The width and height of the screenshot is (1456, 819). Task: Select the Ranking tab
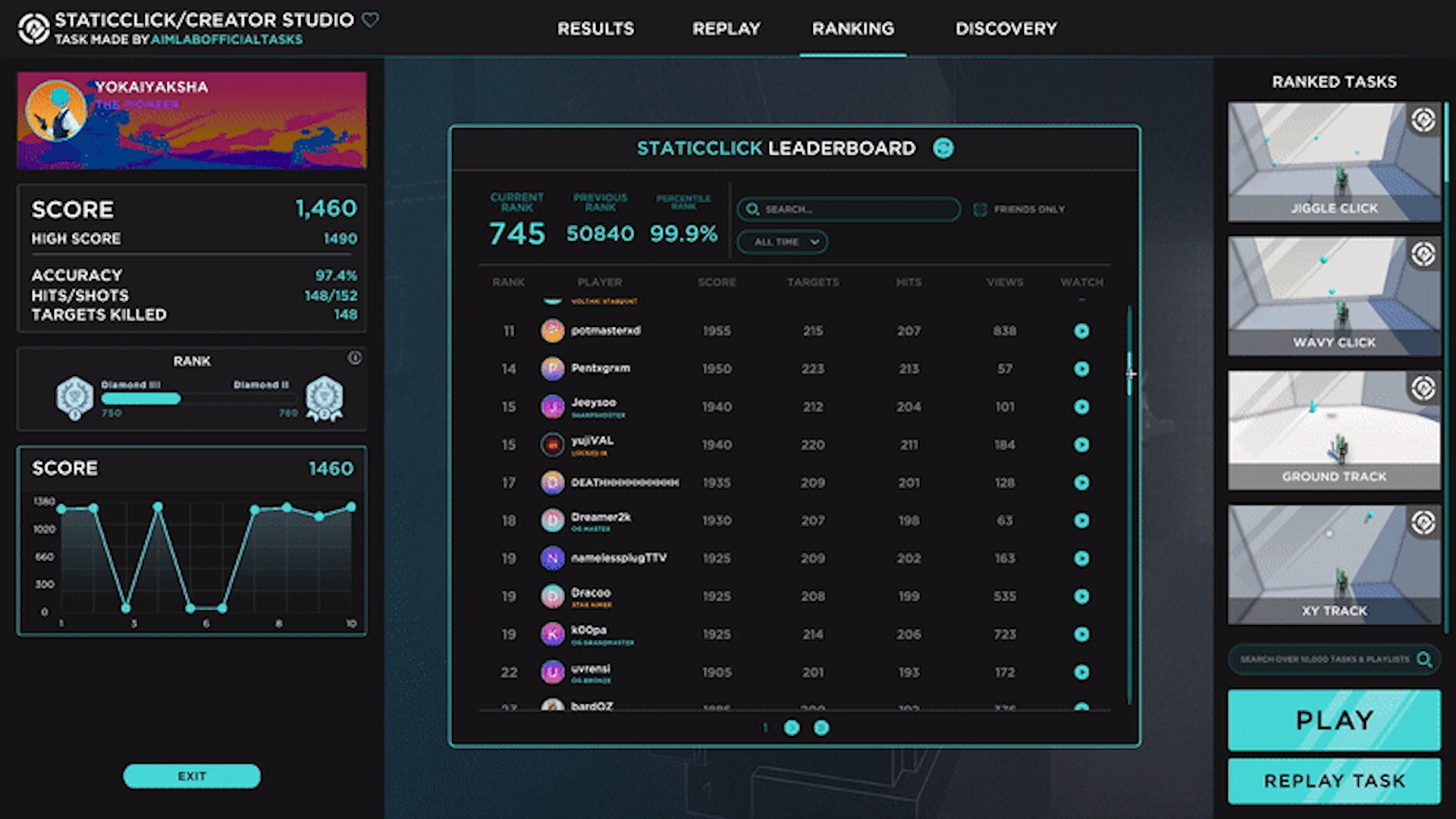point(853,29)
